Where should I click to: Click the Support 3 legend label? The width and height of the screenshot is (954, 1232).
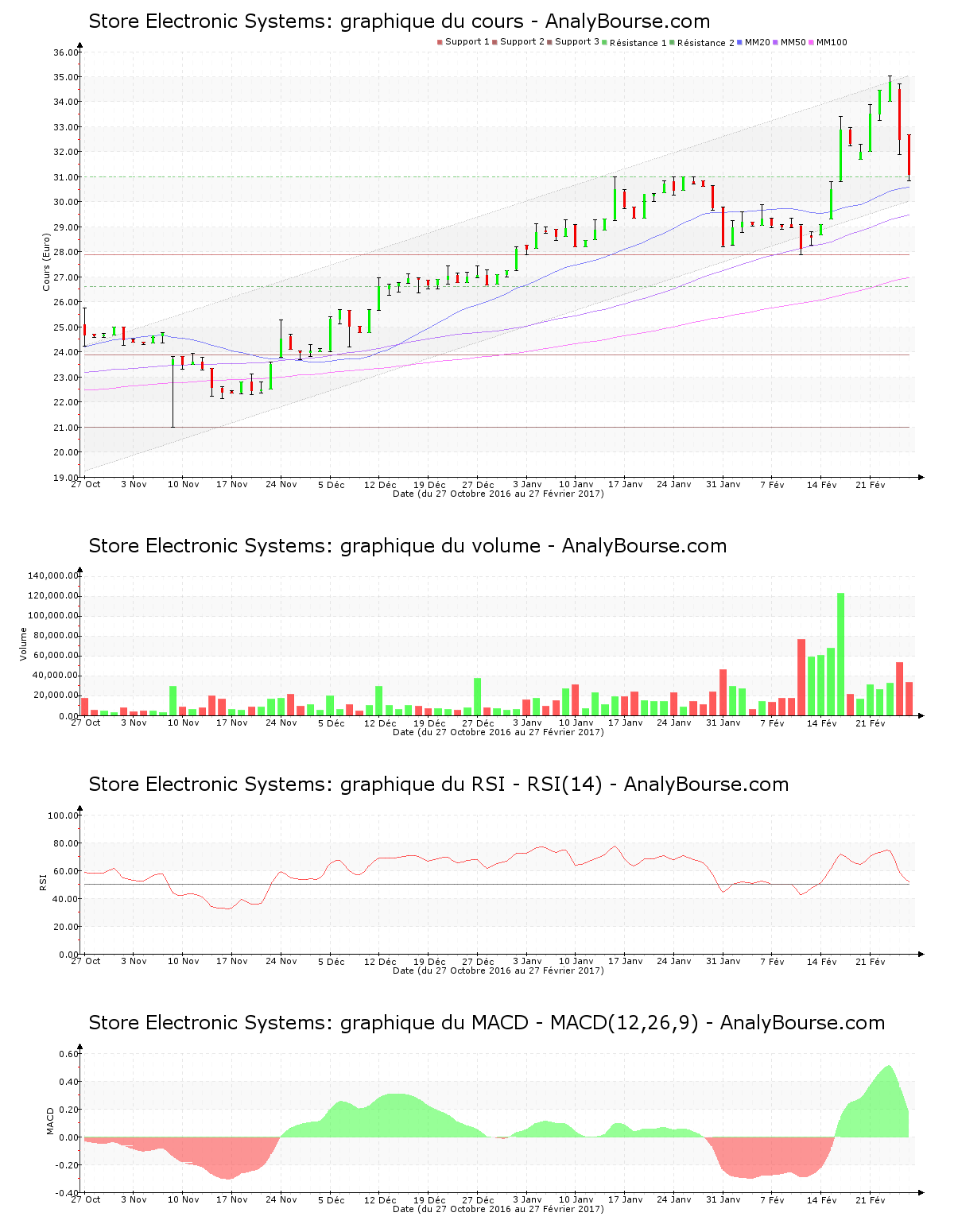(x=577, y=41)
